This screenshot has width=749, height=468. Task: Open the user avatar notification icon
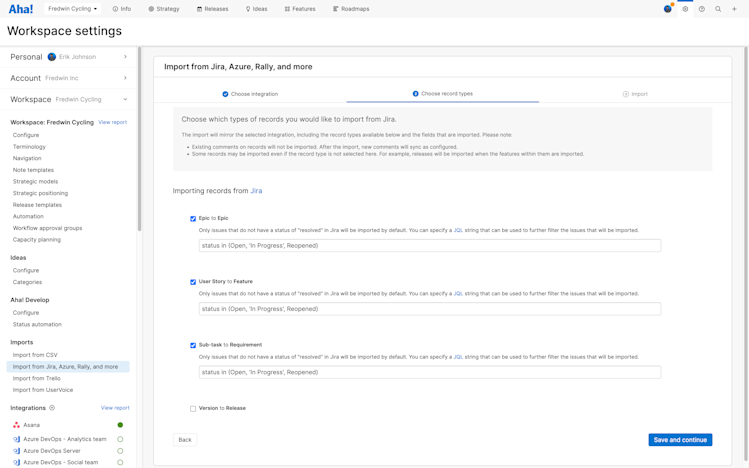point(668,9)
